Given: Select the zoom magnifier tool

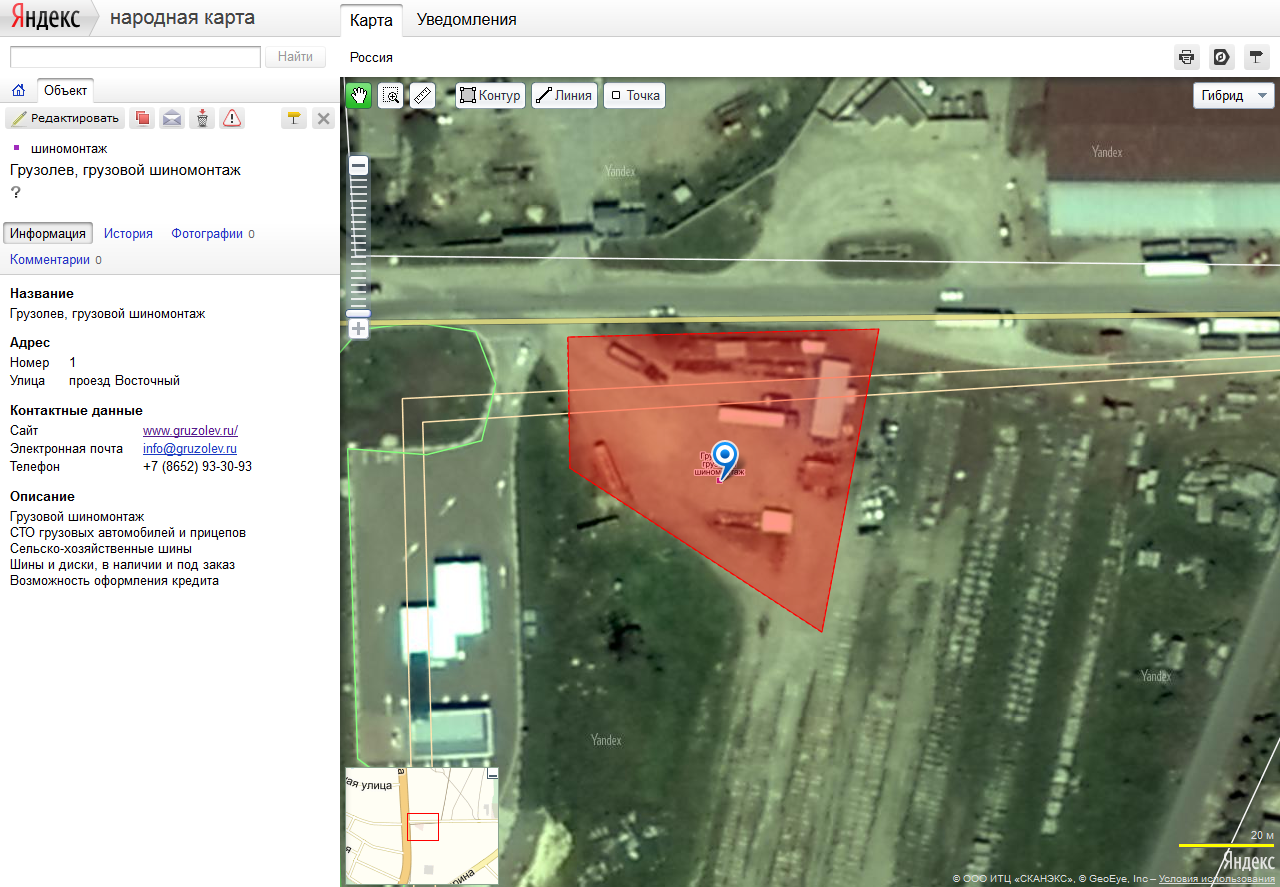Looking at the screenshot, I should (391, 95).
